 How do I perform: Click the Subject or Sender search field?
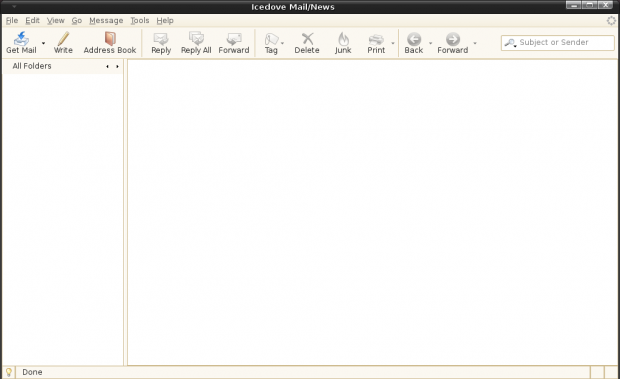point(558,43)
